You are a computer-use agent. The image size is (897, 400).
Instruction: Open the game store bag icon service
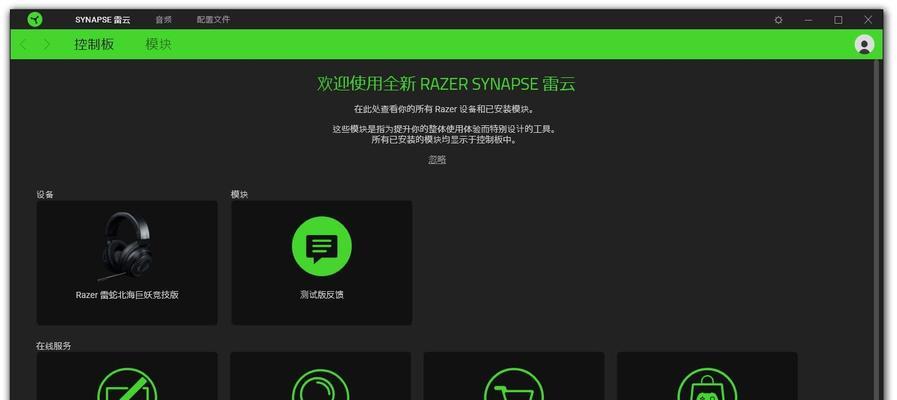(707, 376)
